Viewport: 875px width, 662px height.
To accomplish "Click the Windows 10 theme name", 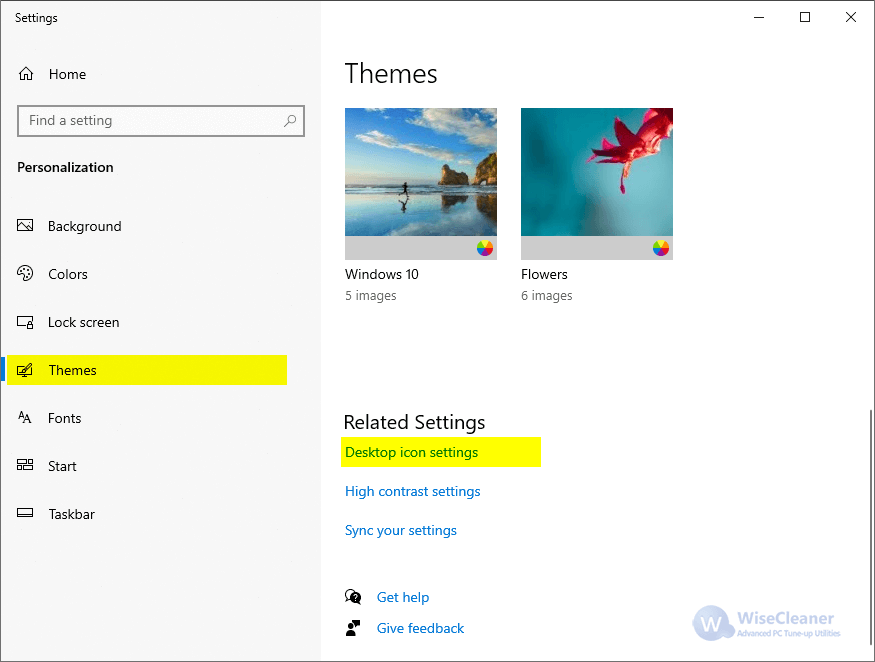I will [382, 274].
